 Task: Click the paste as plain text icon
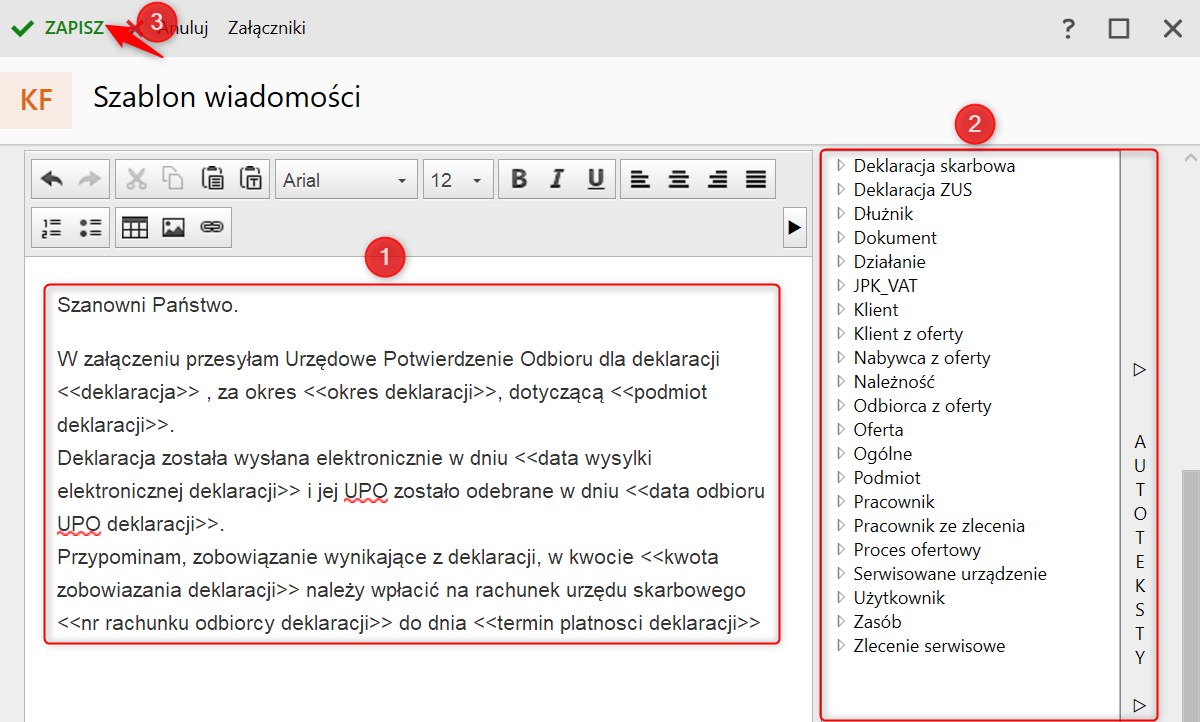[250, 180]
